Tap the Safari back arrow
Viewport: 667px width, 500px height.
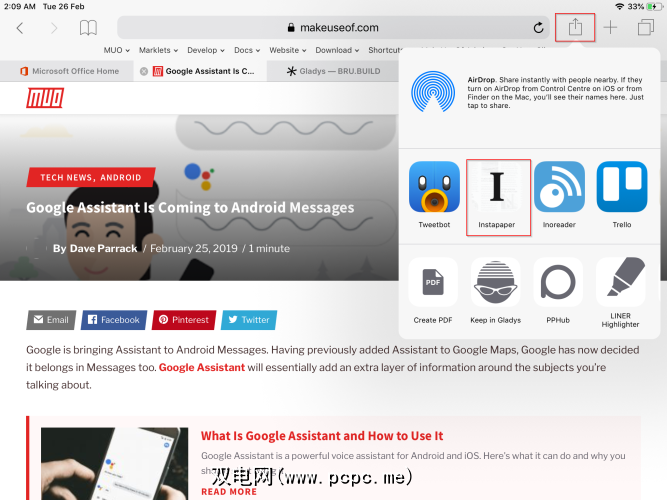[20, 28]
